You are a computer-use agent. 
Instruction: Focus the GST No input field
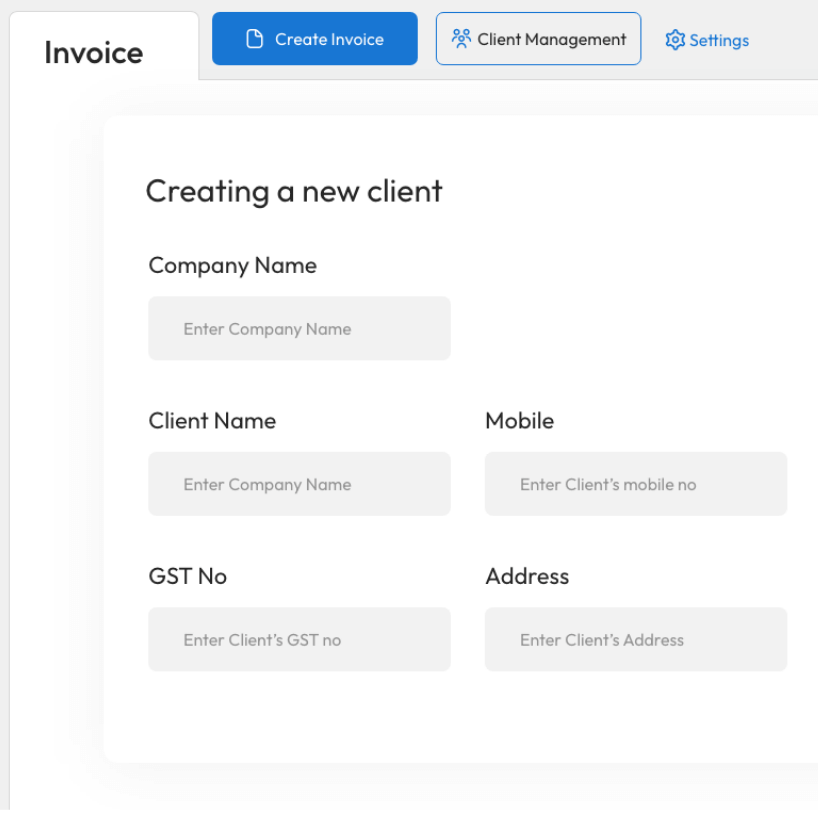299,639
